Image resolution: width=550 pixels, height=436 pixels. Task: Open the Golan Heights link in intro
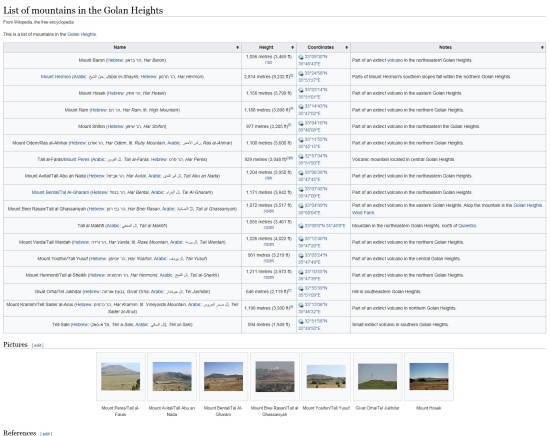(81, 34)
